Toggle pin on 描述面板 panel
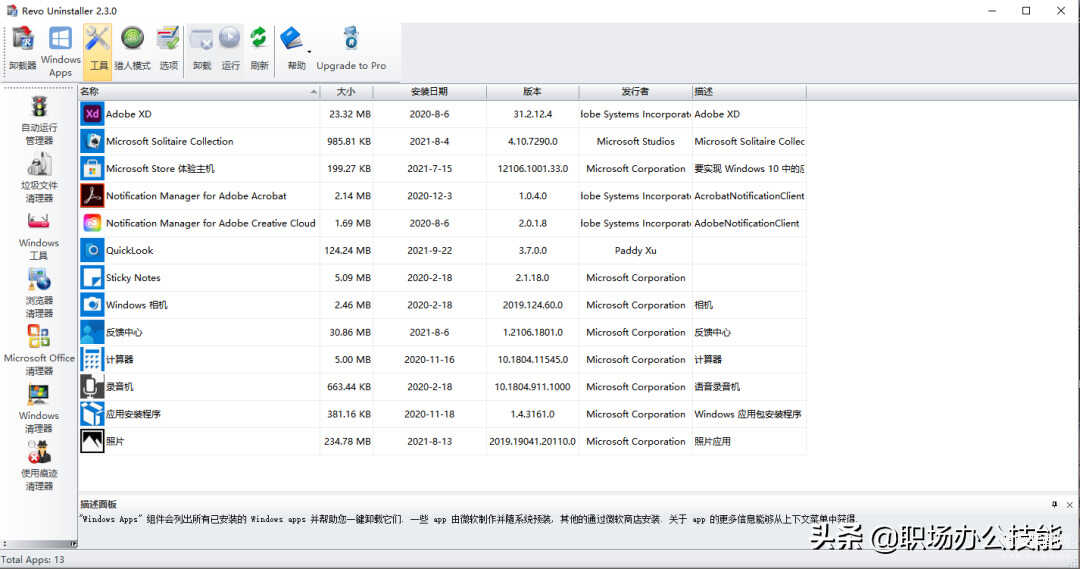The image size is (1080, 569). pos(1054,504)
